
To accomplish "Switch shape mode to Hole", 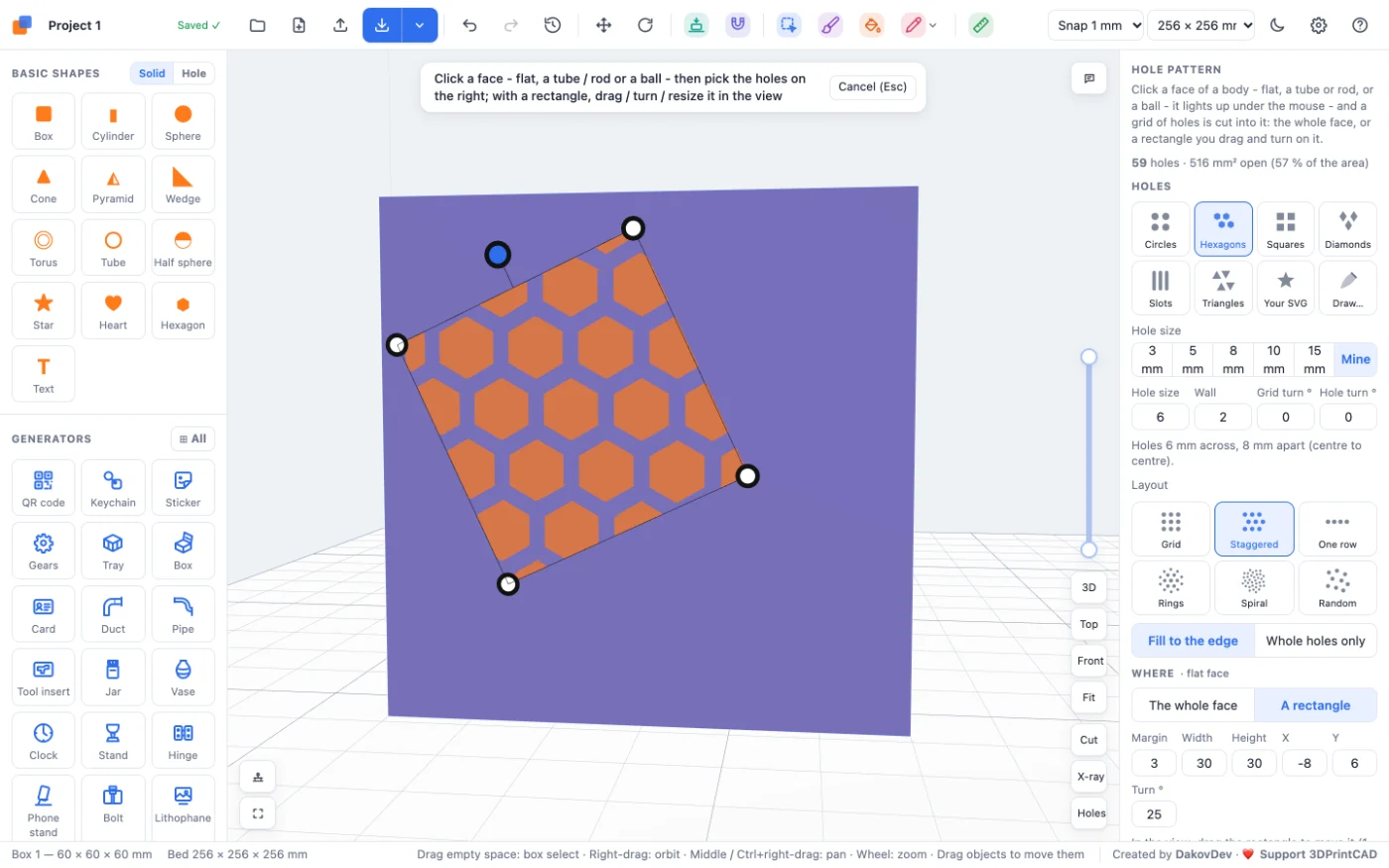I will point(194,73).
